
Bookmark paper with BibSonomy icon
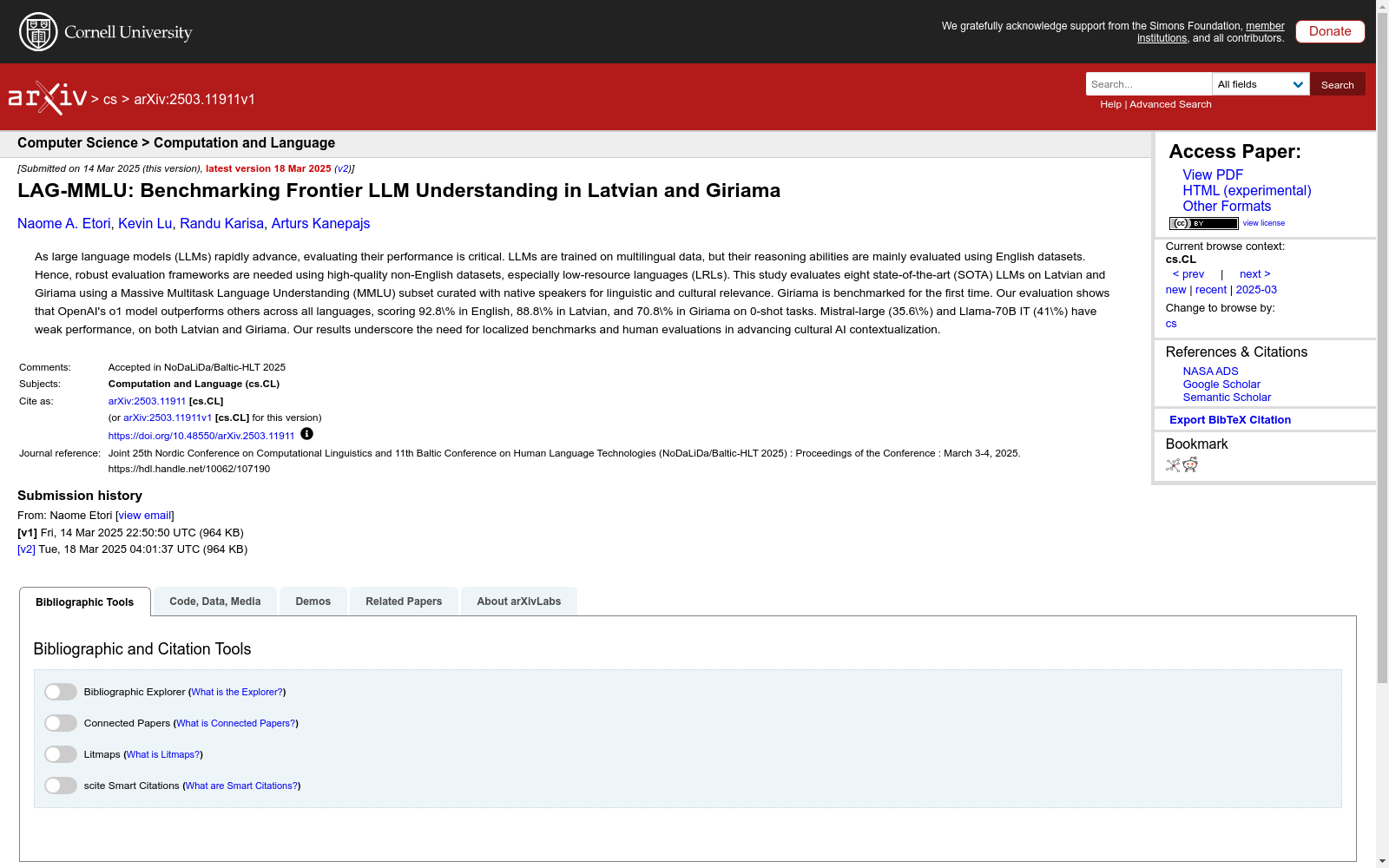pyautogui.click(x=1173, y=465)
